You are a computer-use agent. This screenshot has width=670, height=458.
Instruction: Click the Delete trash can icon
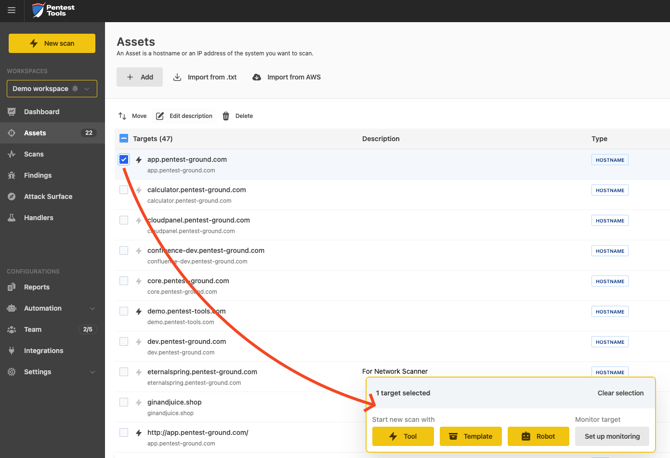(x=226, y=116)
